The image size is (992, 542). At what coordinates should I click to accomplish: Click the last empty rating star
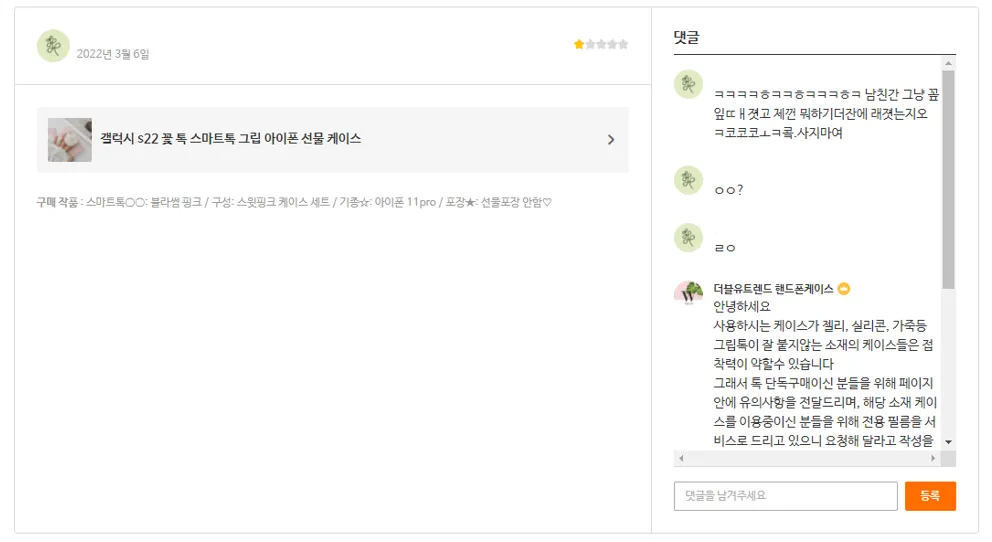[x=624, y=44]
